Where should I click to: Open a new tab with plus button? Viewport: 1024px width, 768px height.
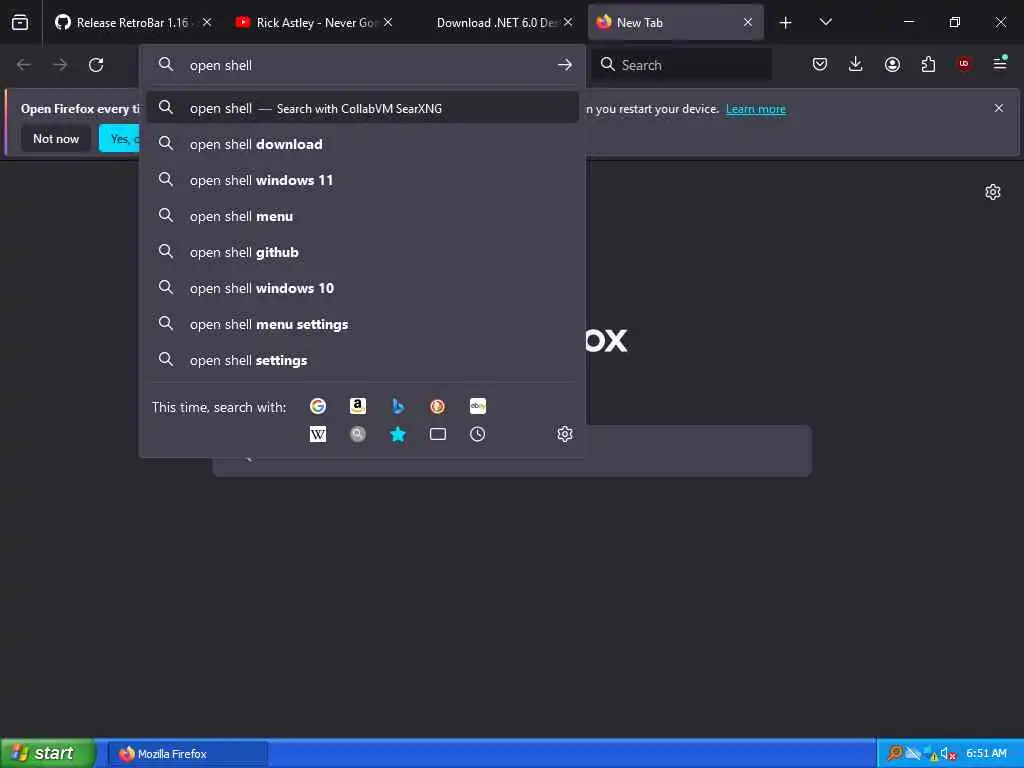pos(786,23)
